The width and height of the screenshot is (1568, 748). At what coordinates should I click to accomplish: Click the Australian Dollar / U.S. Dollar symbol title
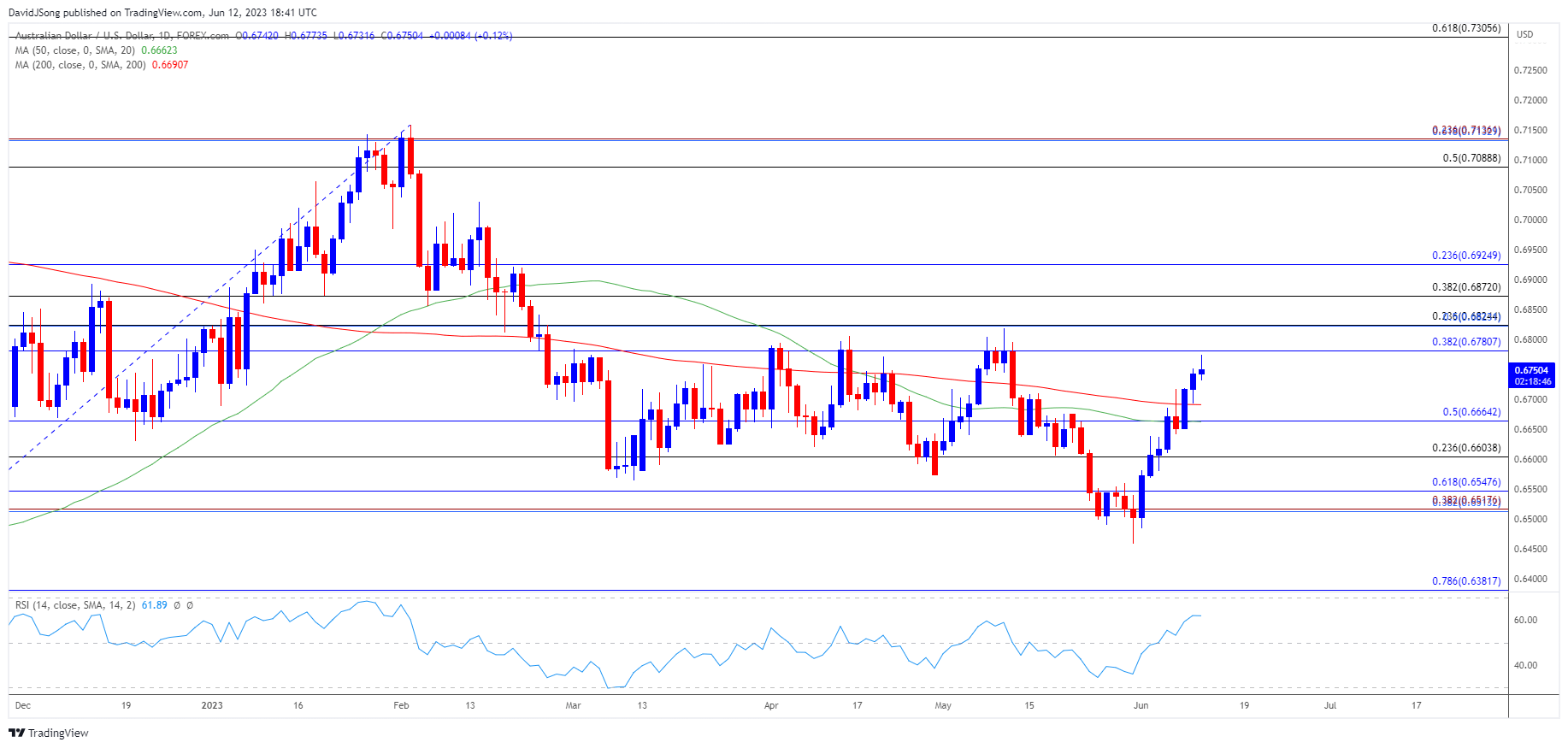[122, 36]
